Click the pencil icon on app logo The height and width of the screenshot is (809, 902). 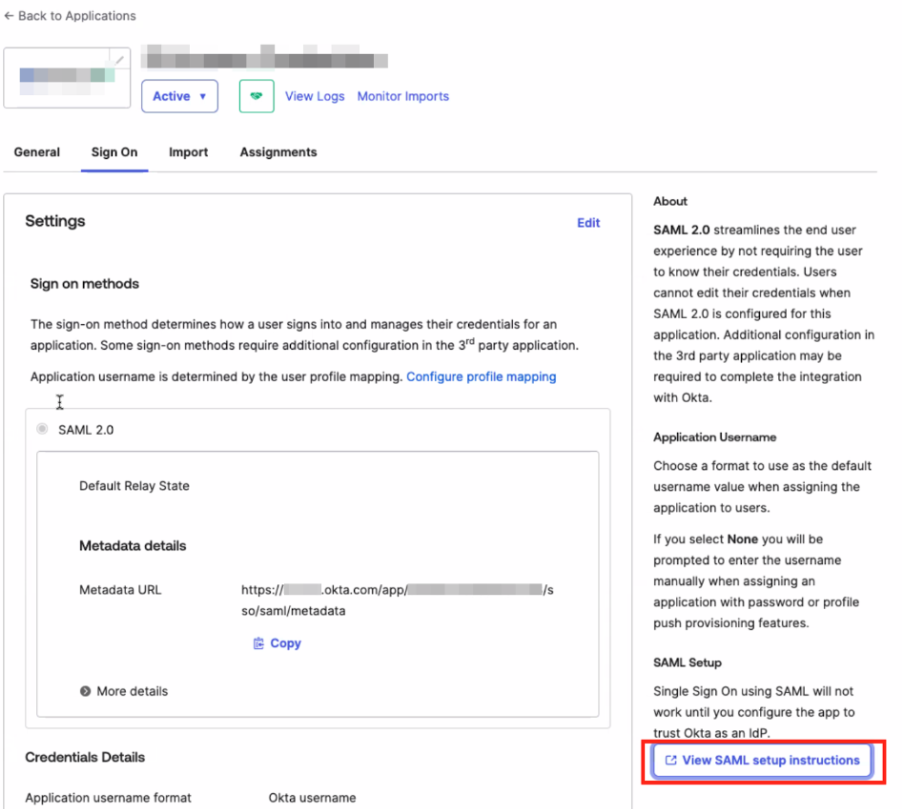pos(120,59)
